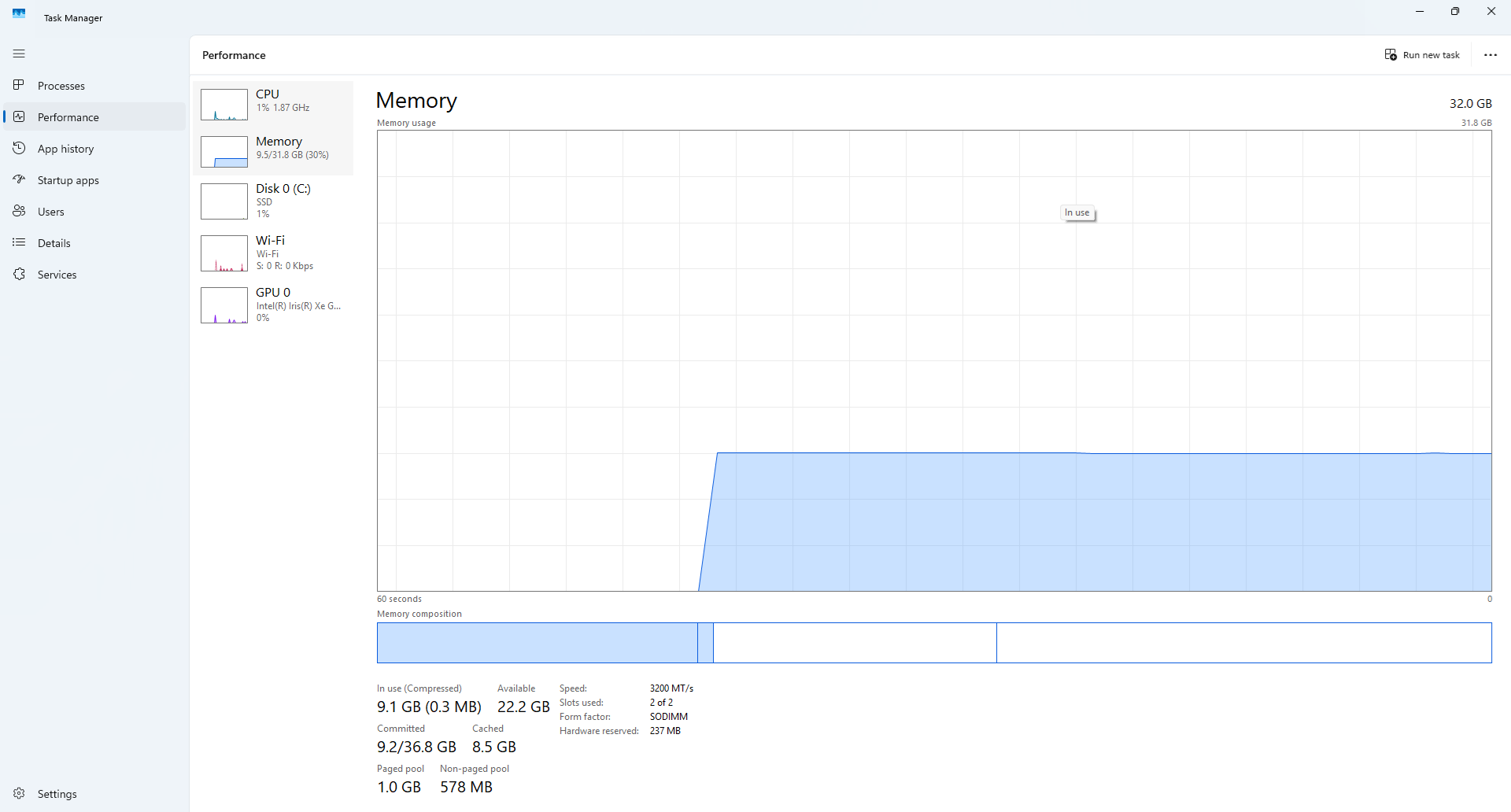Select Disk 0 (C:) entry
The height and width of the screenshot is (812, 1511).
[273, 201]
